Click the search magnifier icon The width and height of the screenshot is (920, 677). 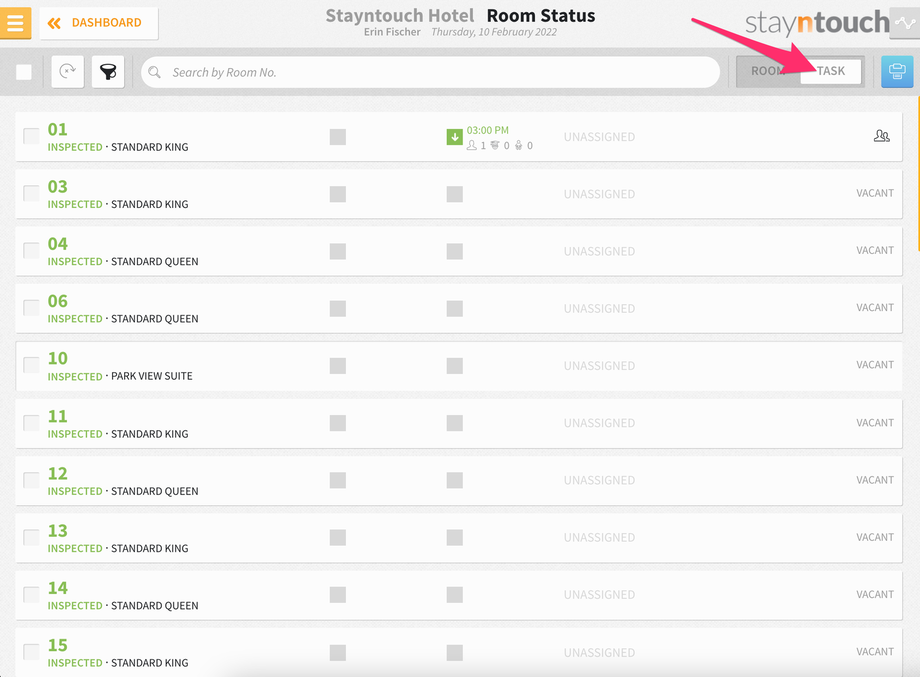tap(154, 72)
